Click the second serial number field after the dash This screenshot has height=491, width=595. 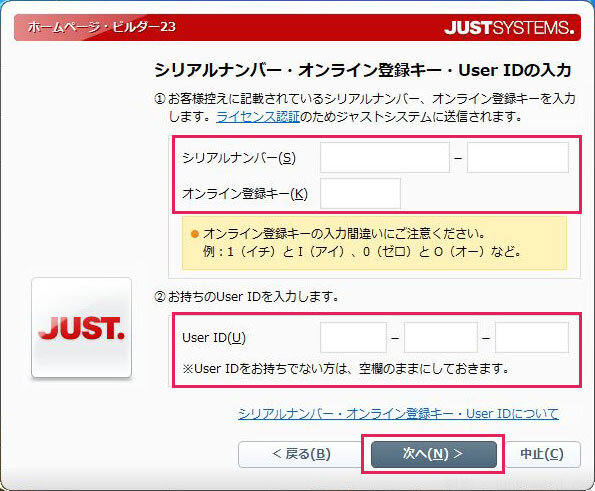tap(518, 157)
